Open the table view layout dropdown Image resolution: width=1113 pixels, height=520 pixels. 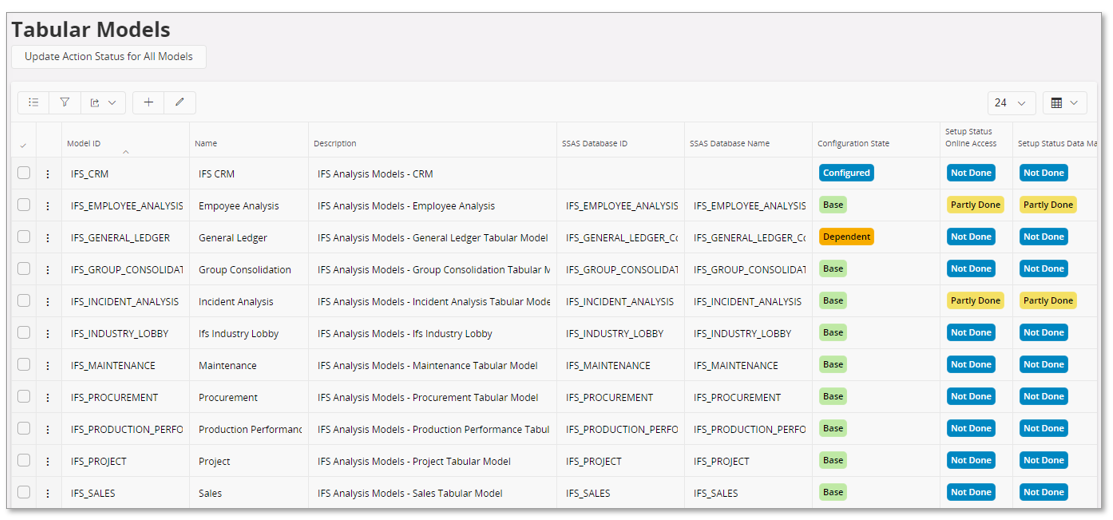pos(1064,103)
